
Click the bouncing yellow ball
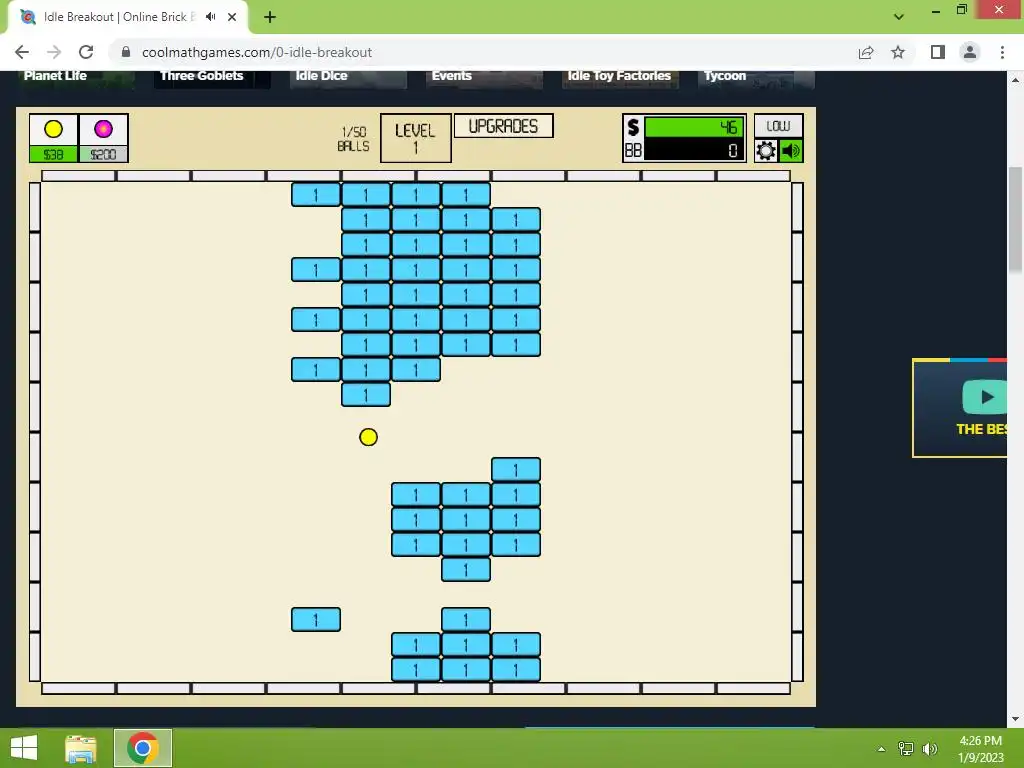368,437
